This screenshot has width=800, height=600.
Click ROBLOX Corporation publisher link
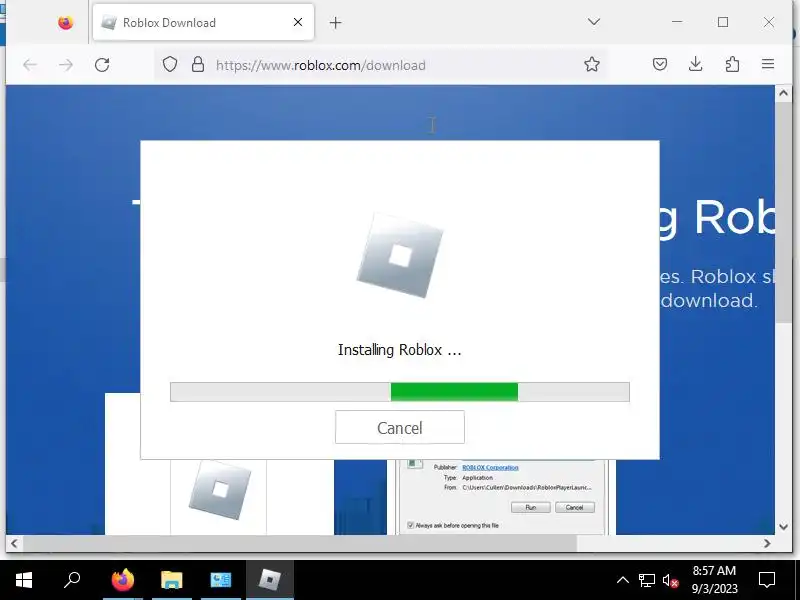click(x=490, y=467)
